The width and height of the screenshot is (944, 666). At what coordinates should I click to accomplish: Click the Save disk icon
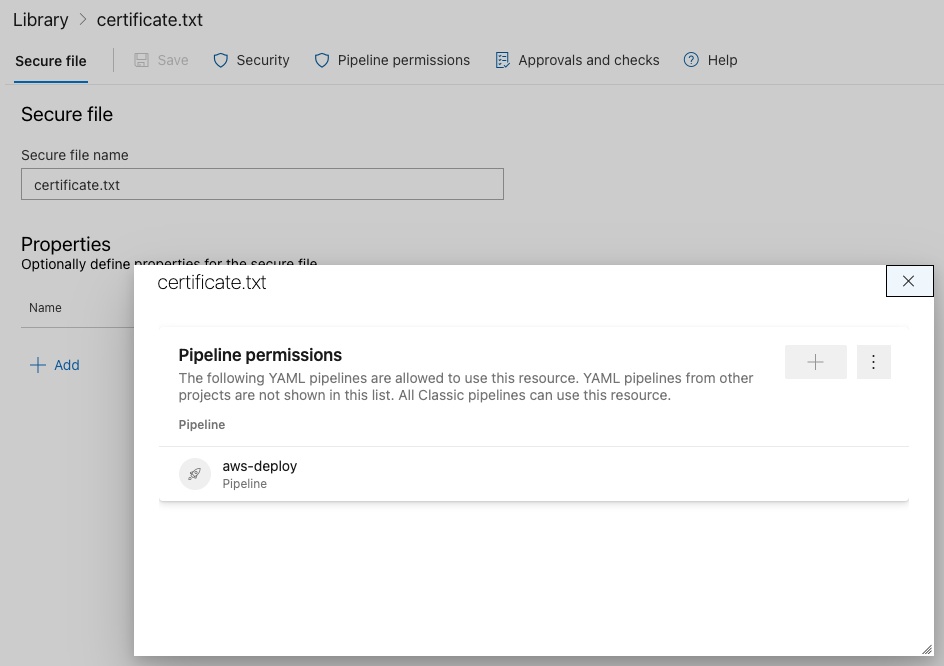point(141,60)
